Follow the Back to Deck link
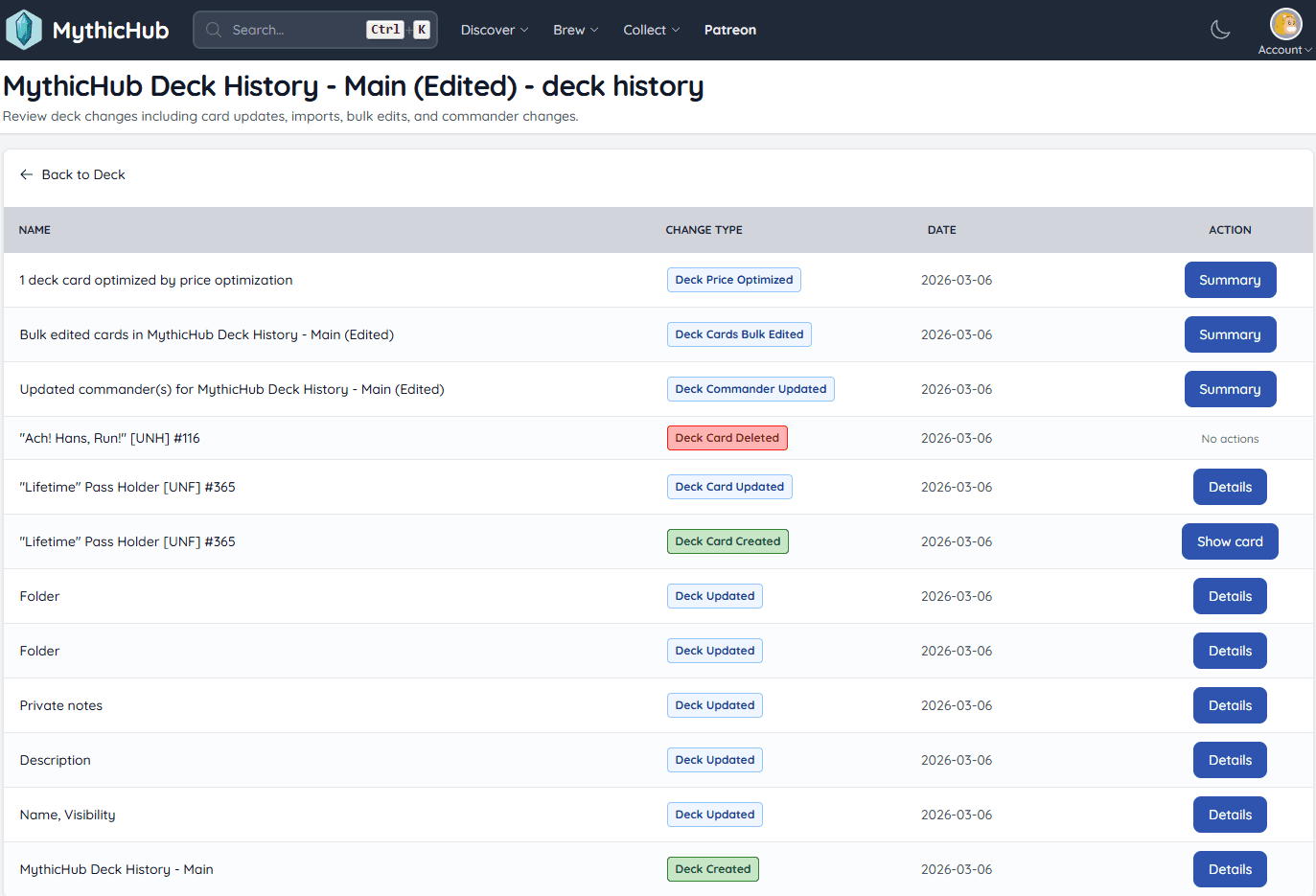The height and width of the screenshot is (896, 1316). 83,174
